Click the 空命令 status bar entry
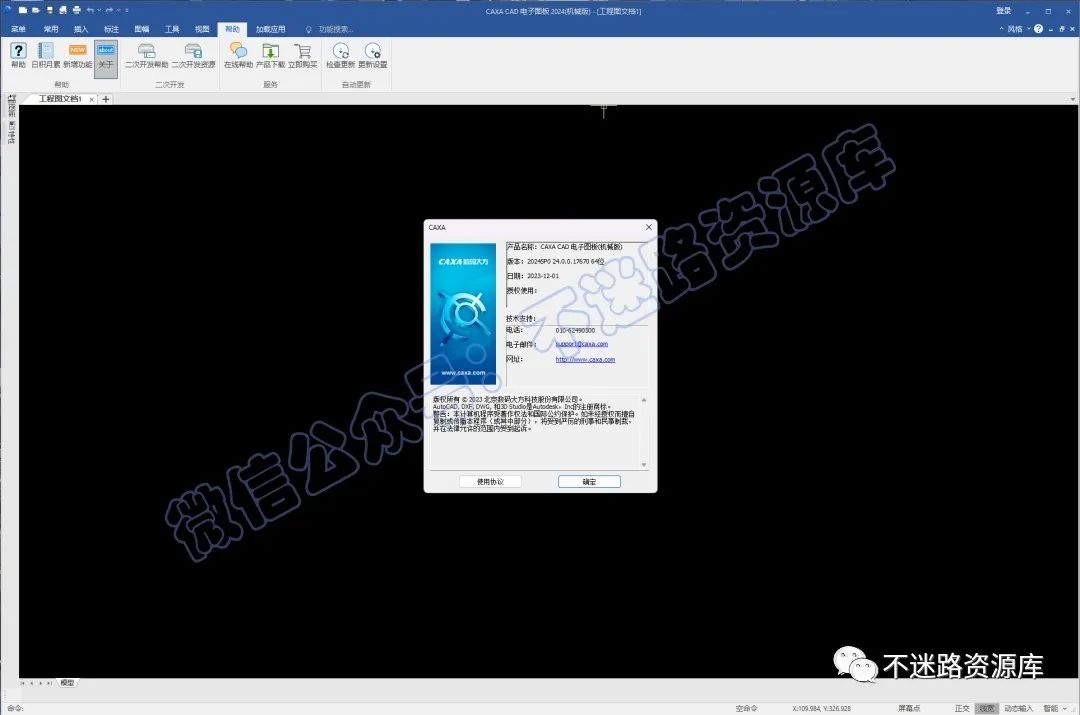Image resolution: width=1080 pixels, height=715 pixels. point(746,708)
